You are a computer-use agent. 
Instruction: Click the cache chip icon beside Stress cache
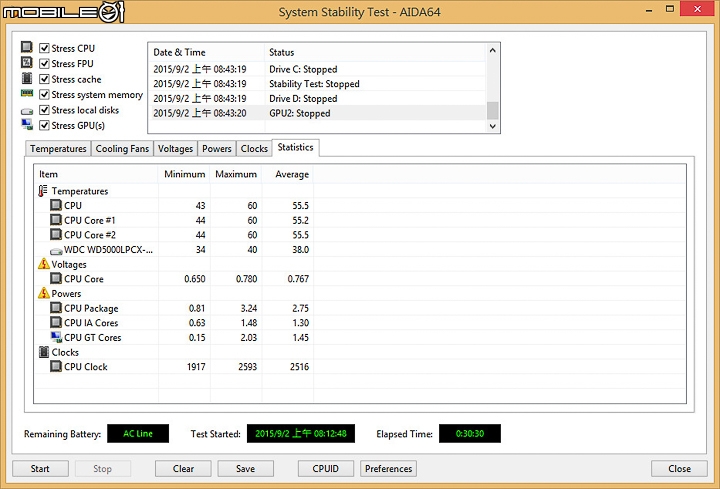[27, 78]
